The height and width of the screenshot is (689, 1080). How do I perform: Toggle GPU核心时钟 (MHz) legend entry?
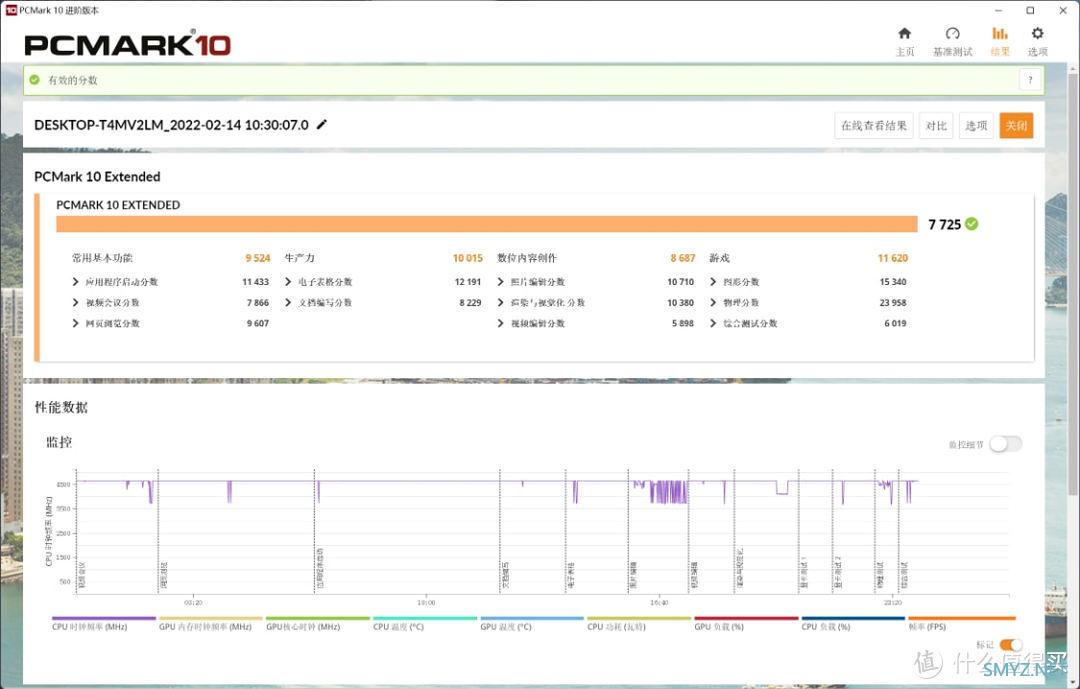(318, 624)
